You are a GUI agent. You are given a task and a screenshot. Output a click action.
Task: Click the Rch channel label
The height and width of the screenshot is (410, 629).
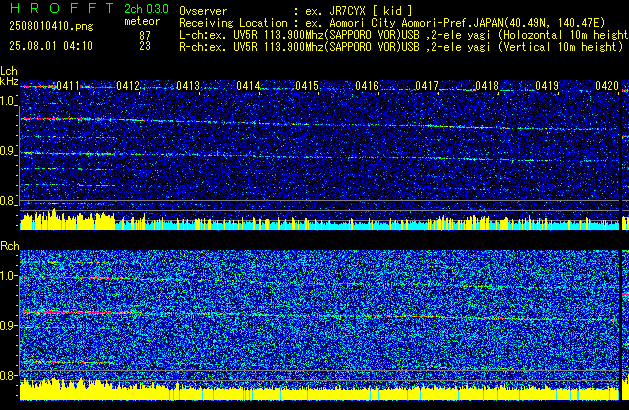tap(10, 246)
